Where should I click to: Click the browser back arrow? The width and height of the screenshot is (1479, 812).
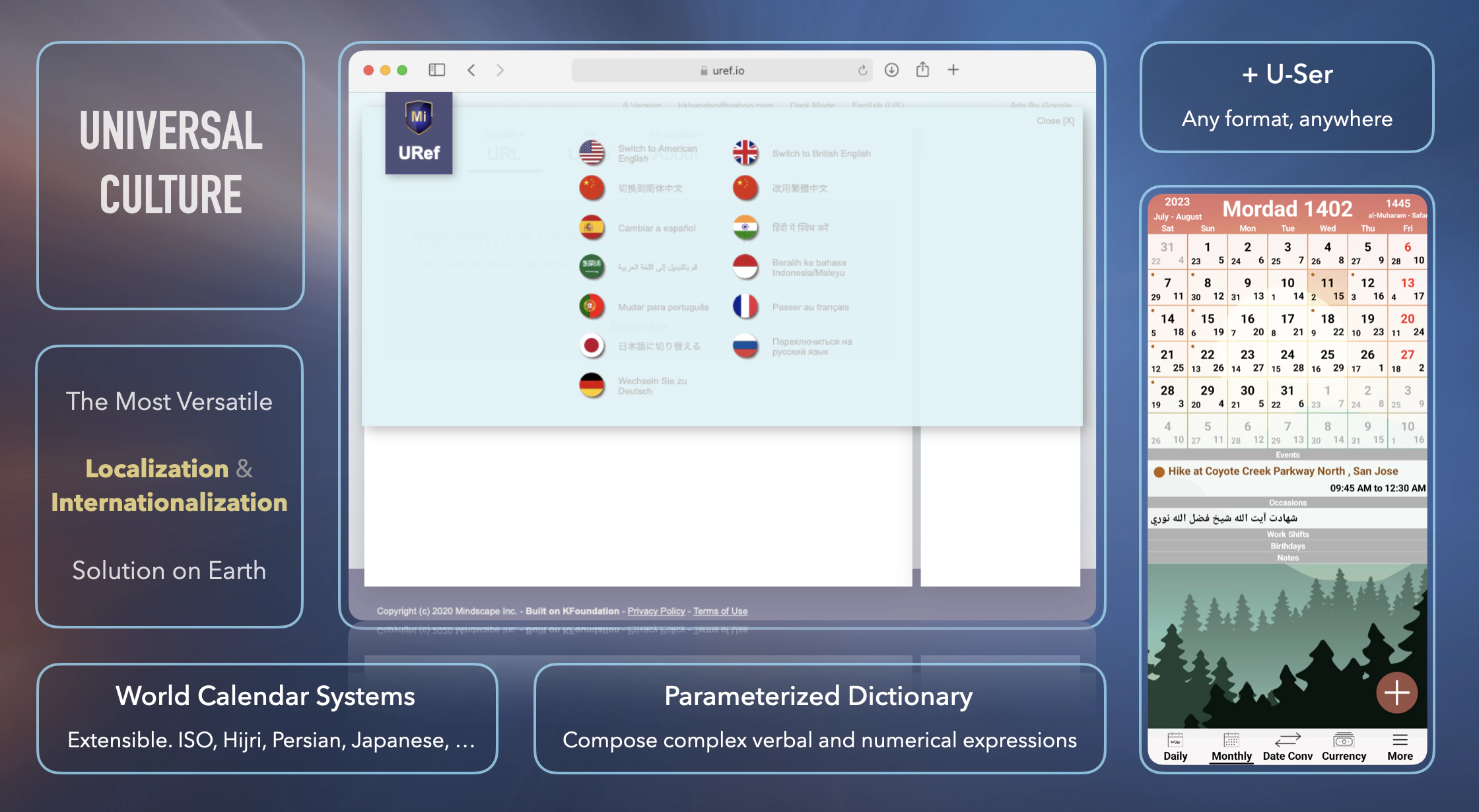471,70
